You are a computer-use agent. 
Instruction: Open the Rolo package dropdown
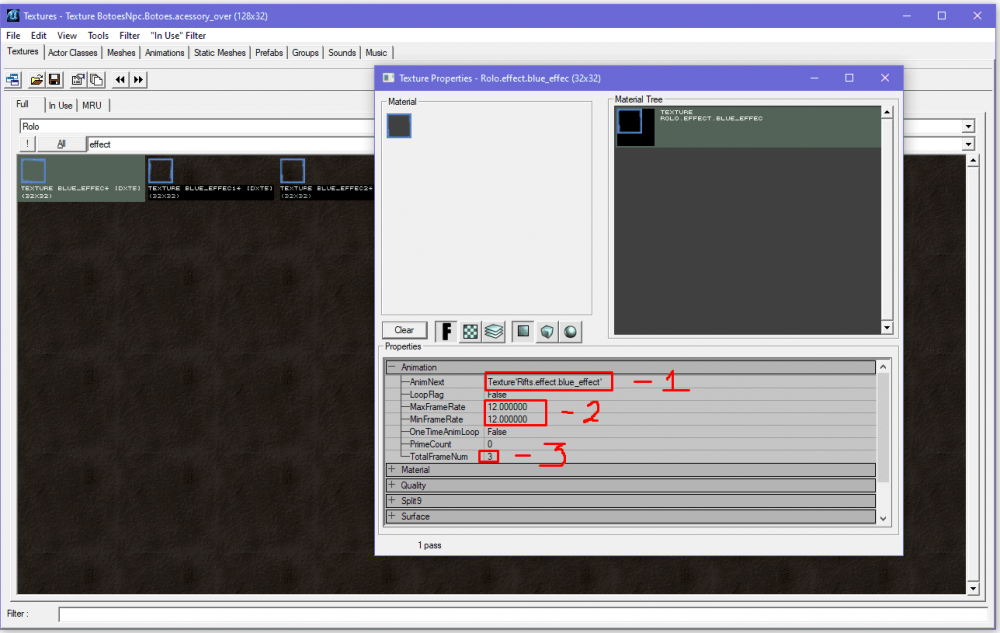[967, 127]
